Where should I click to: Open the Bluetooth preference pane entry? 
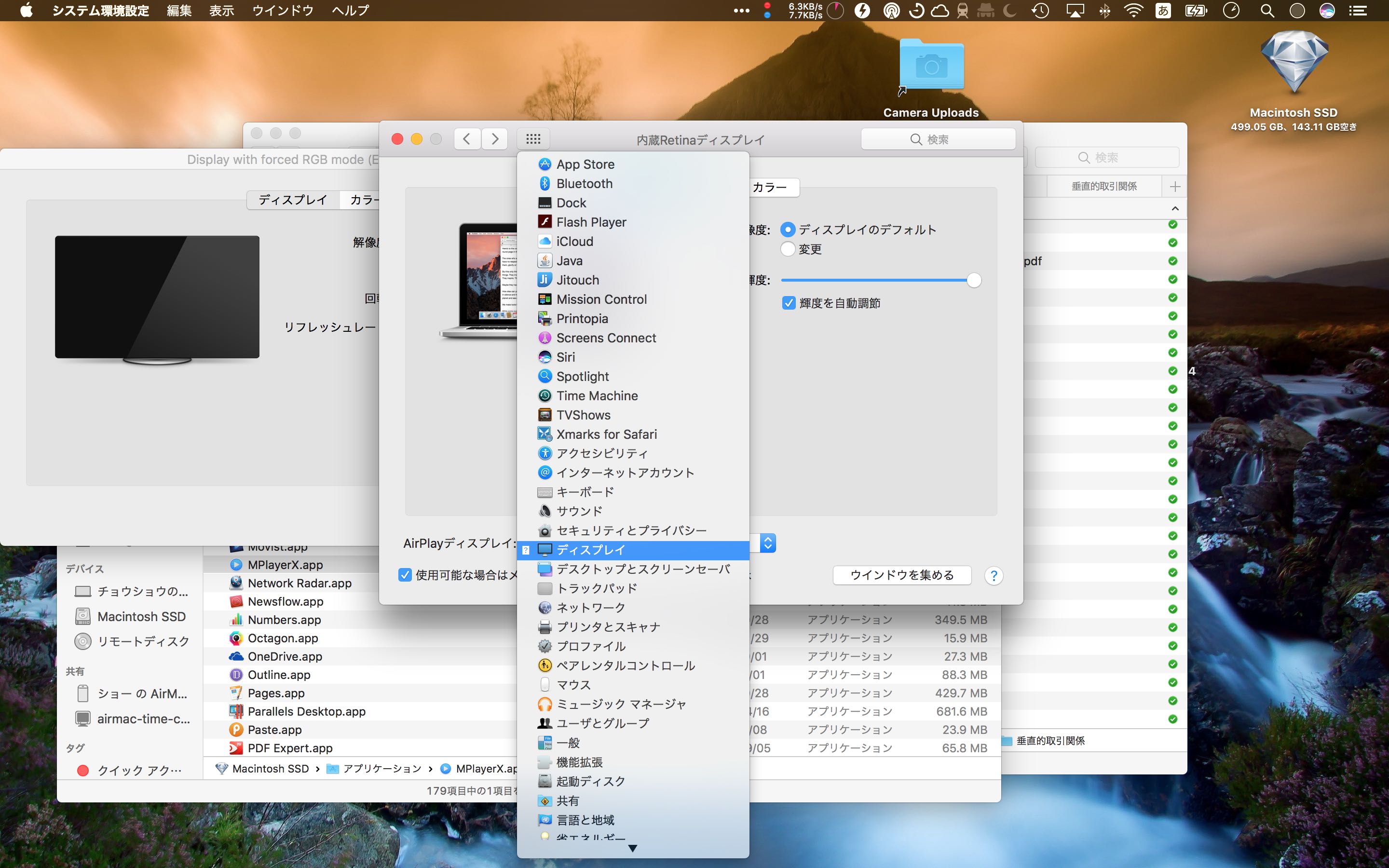tap(584, 184)
